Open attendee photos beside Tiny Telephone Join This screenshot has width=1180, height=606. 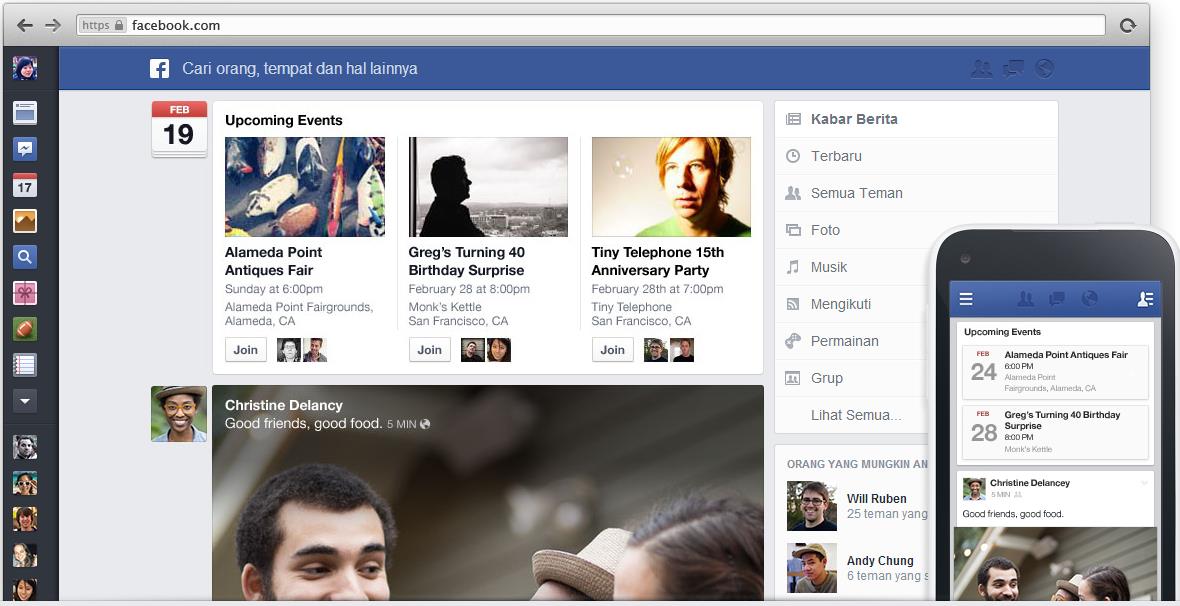[x=669, y=350]
